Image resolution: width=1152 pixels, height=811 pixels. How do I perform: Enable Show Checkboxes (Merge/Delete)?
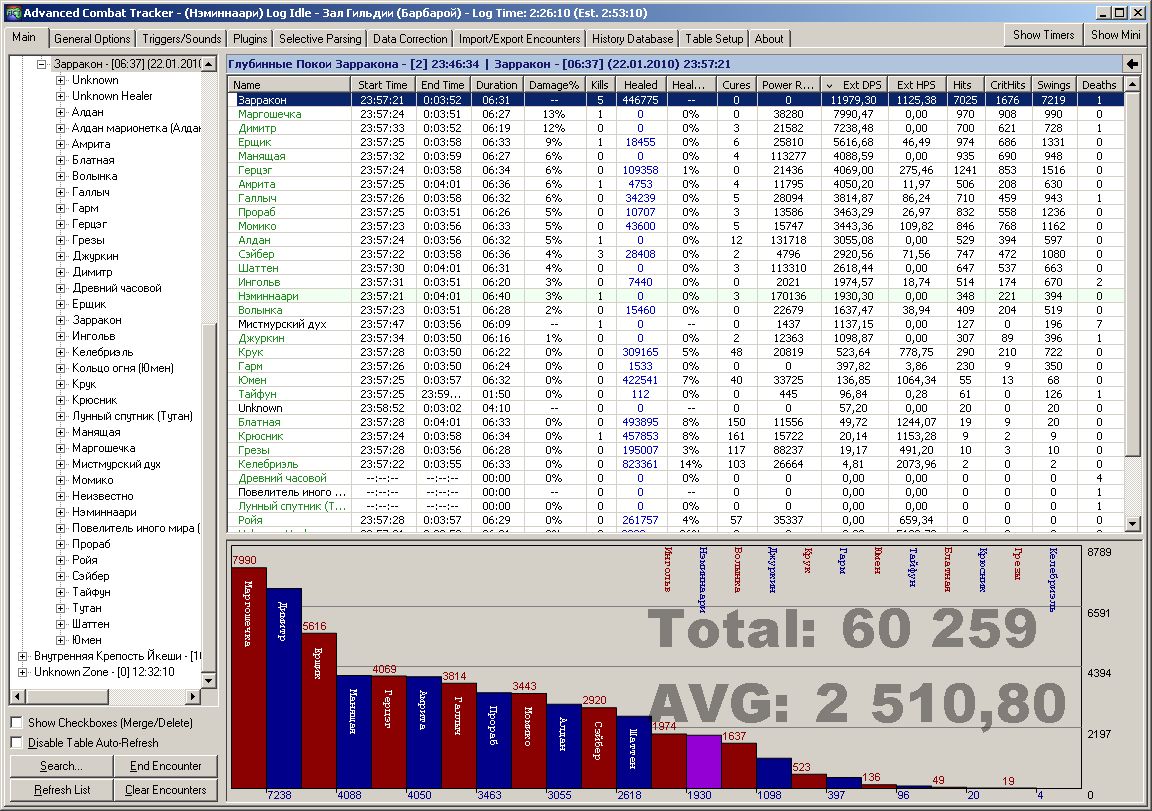coord(16,723)
